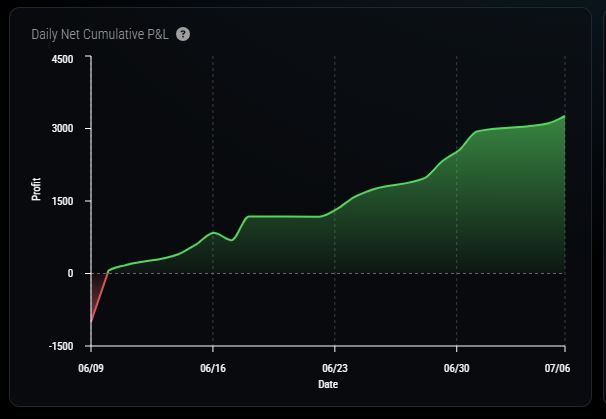
Task: Select the 1500 value on the Profit axis
Action: click(63, 201)
